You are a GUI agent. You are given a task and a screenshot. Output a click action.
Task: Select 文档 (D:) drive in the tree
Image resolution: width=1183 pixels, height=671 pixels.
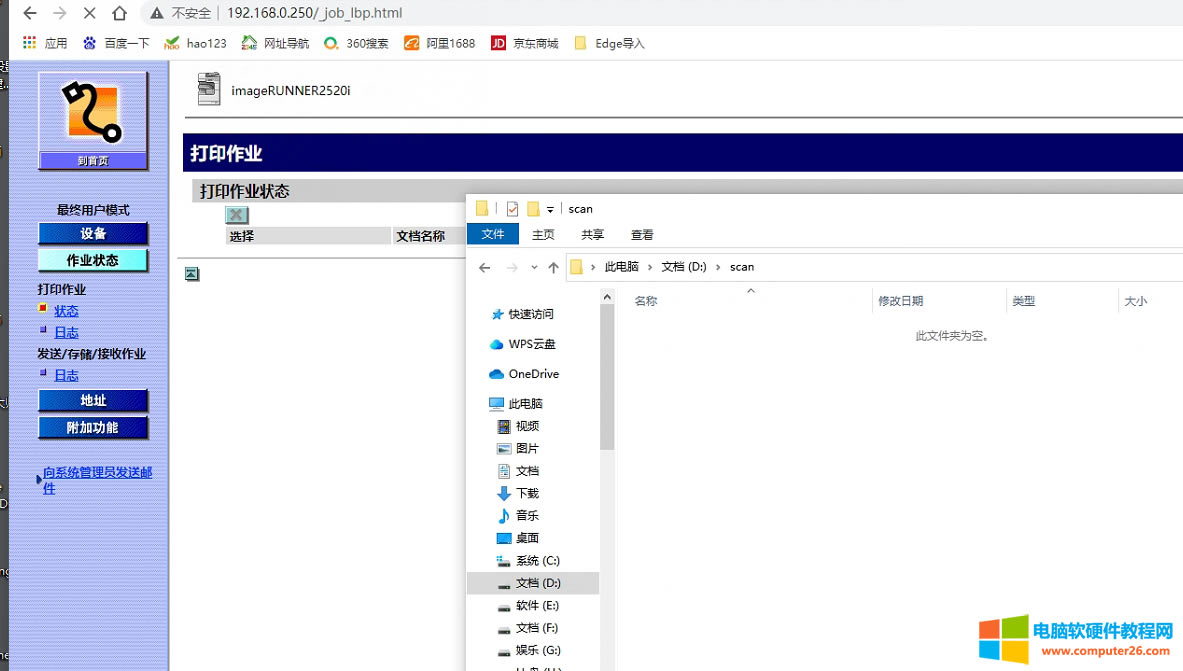point(538,583)
